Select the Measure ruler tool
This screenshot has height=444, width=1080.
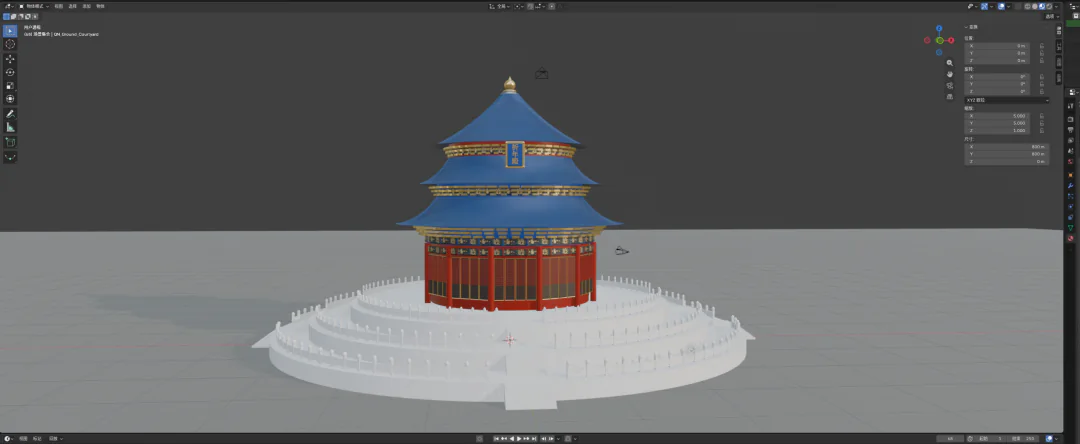tap(10, 127)
